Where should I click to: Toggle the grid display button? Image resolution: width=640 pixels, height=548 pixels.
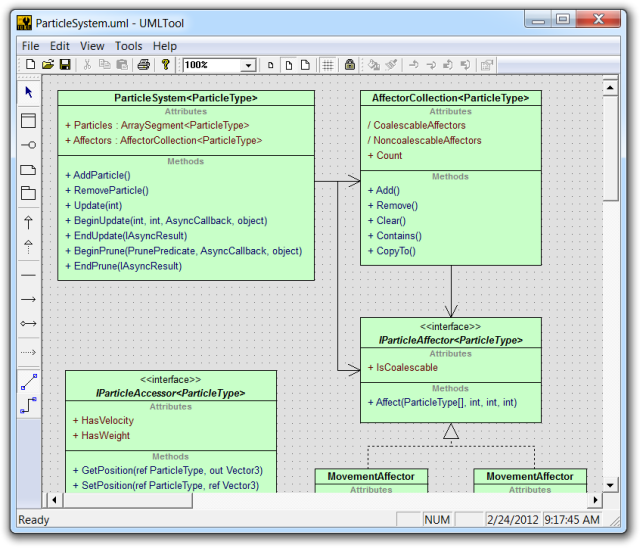(x=327, y=65)
